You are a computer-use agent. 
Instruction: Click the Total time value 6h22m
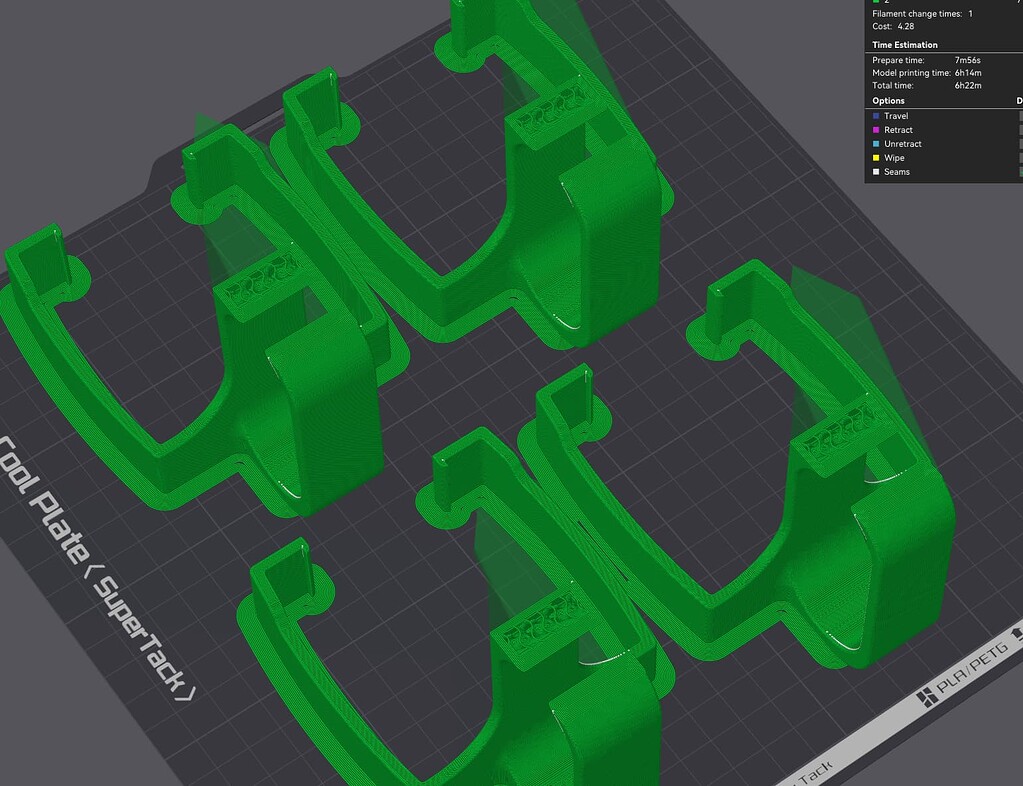click(x=968, y=85)
